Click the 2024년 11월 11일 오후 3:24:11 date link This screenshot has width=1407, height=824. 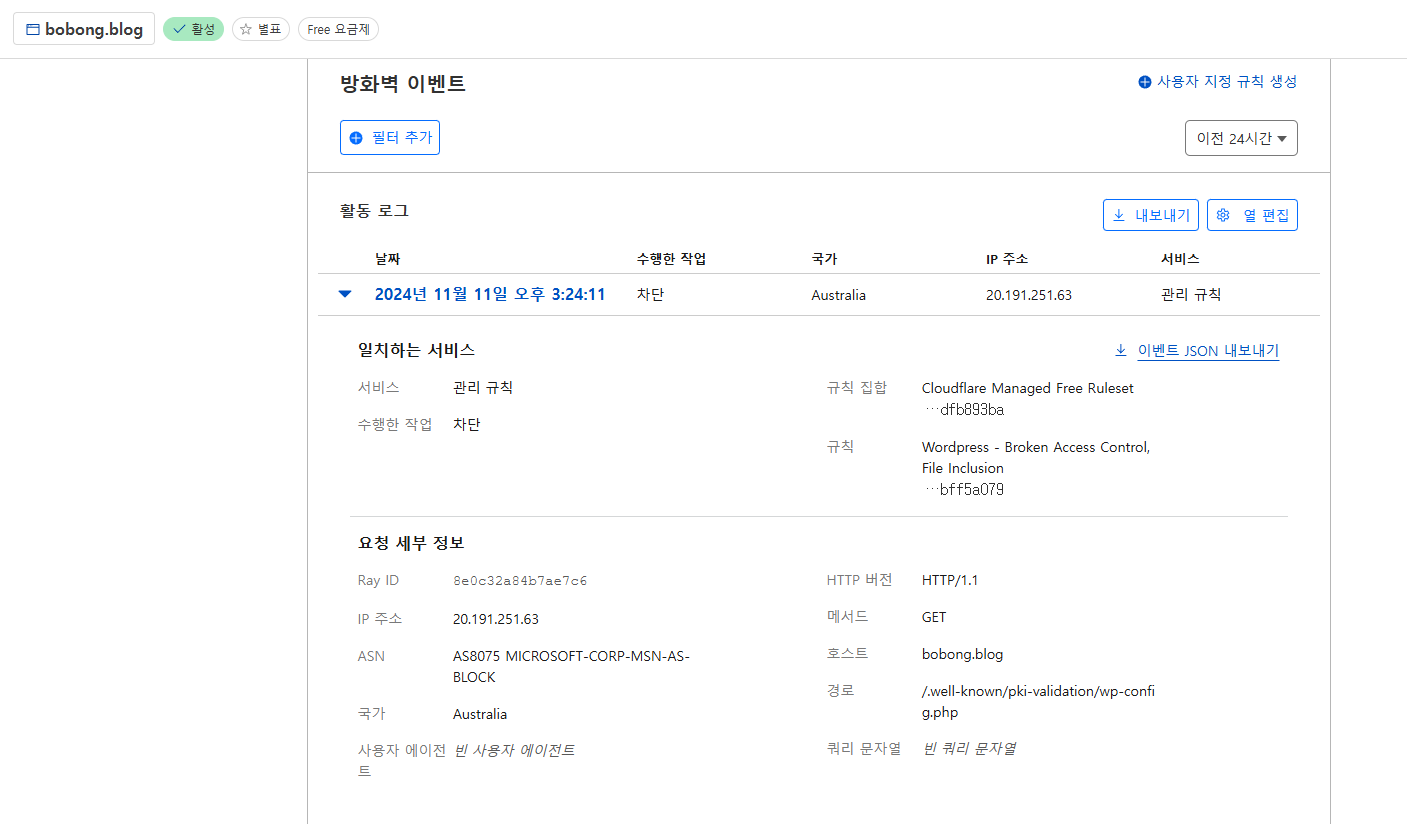tap(490, 294)
